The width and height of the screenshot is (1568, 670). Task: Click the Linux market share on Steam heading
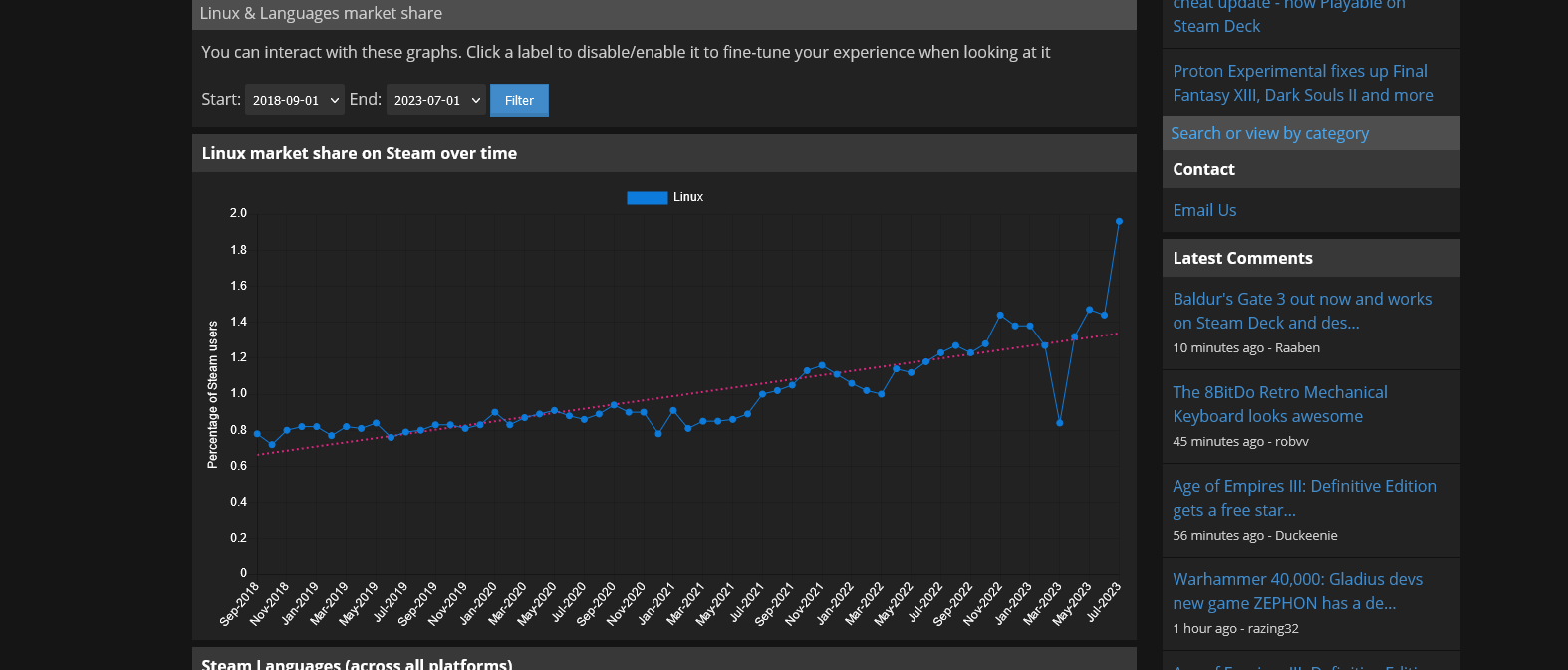click(359, 153)
